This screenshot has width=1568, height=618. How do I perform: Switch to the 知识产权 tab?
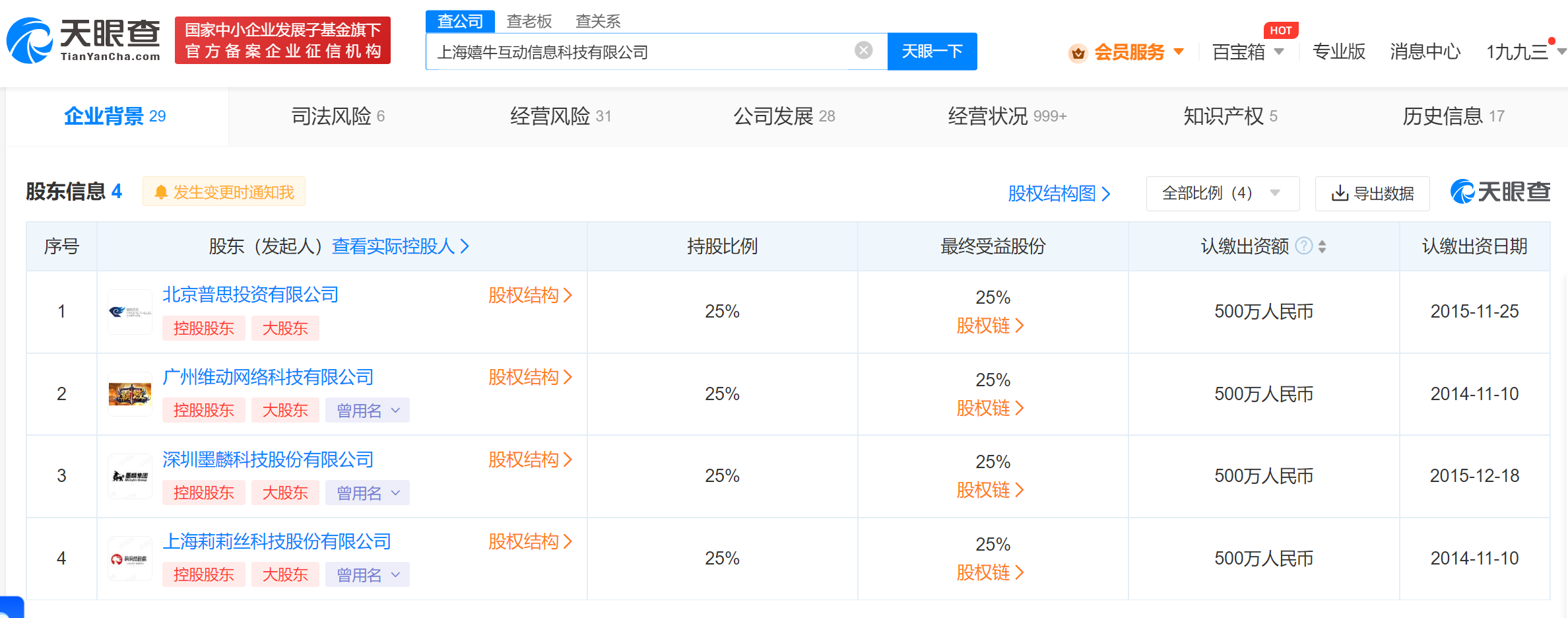pos(1230,116)
